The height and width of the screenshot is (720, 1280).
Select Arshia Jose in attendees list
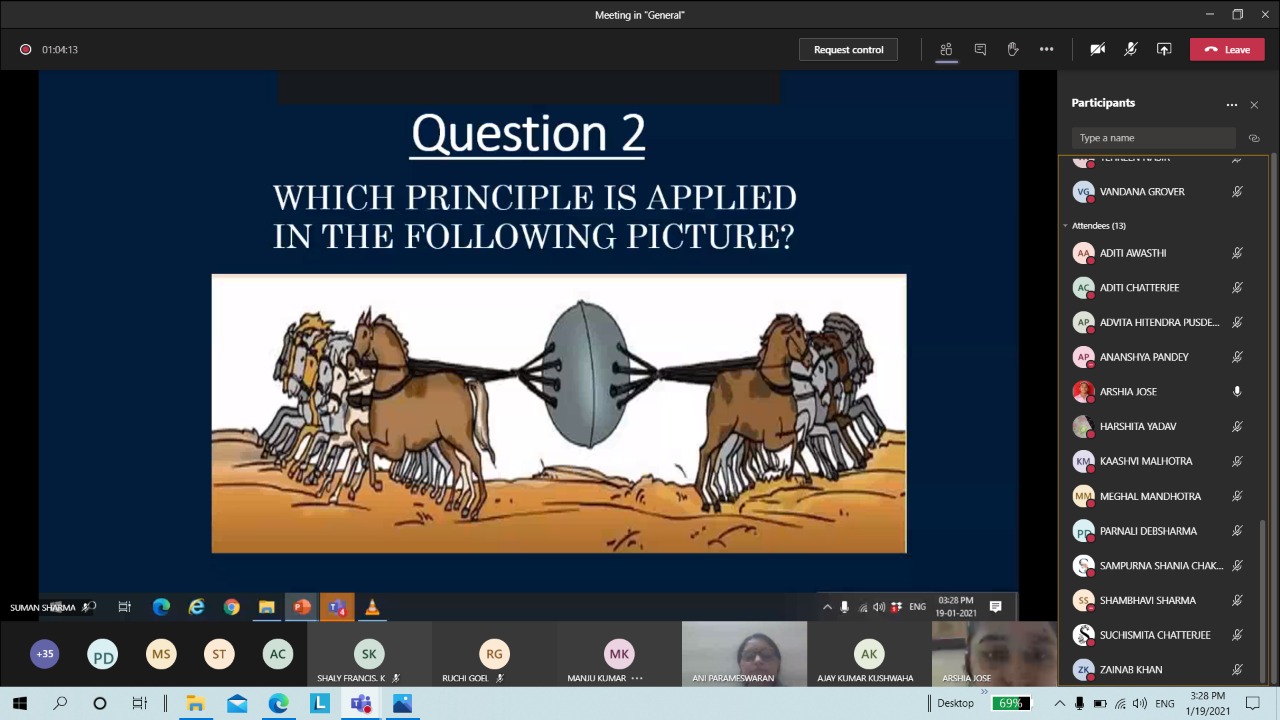point(1128,392)
